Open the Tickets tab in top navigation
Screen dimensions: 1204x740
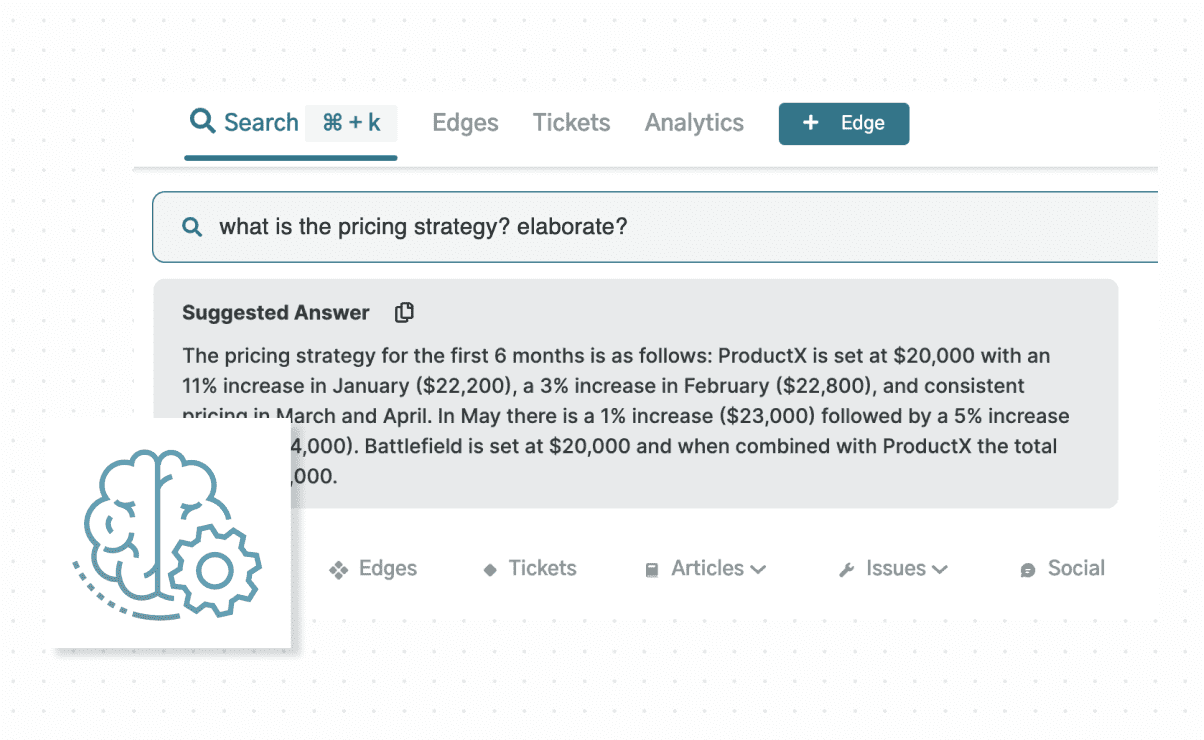pos(571,123)
